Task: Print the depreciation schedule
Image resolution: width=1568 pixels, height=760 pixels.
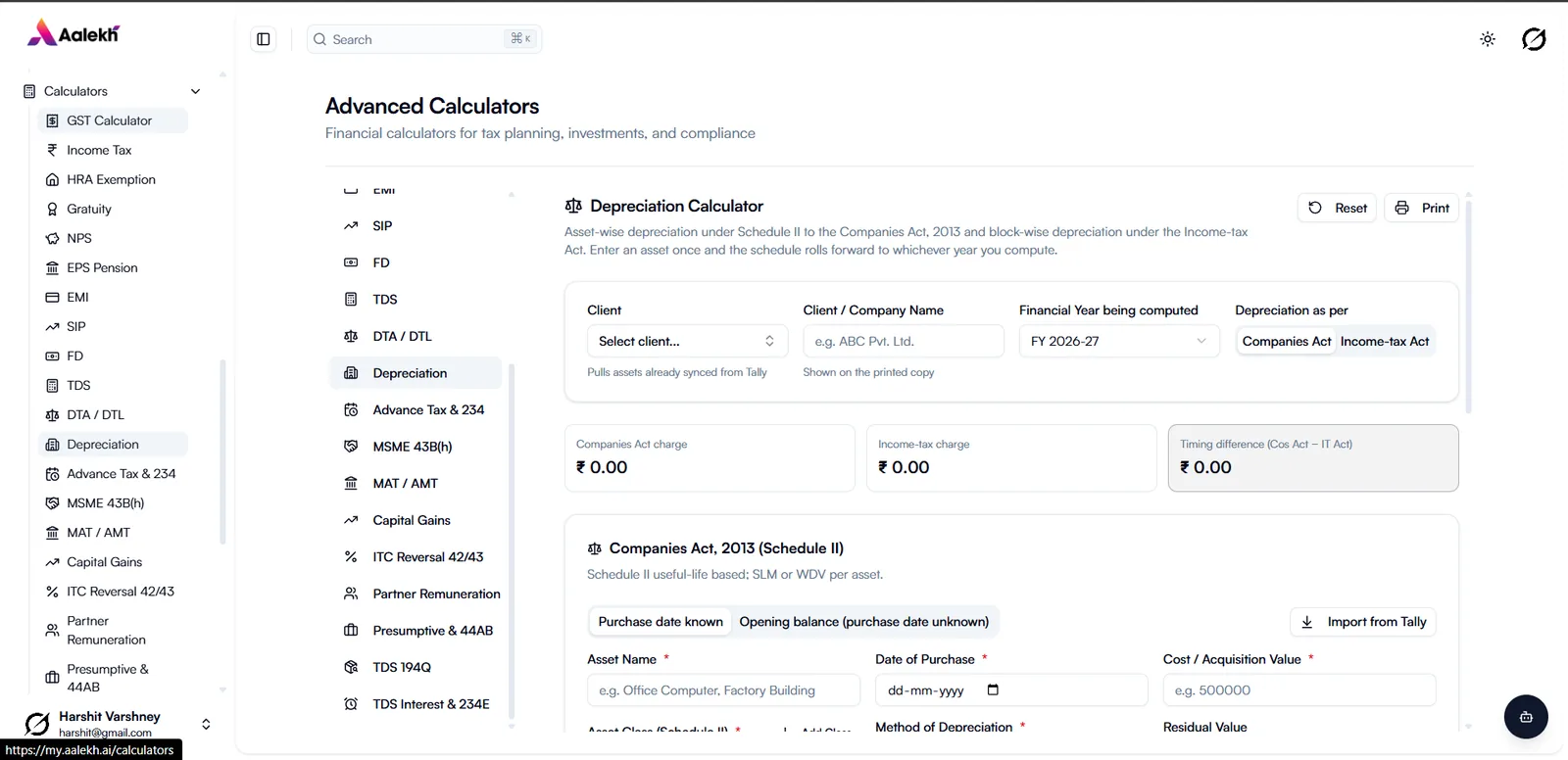Action: 1421,208
